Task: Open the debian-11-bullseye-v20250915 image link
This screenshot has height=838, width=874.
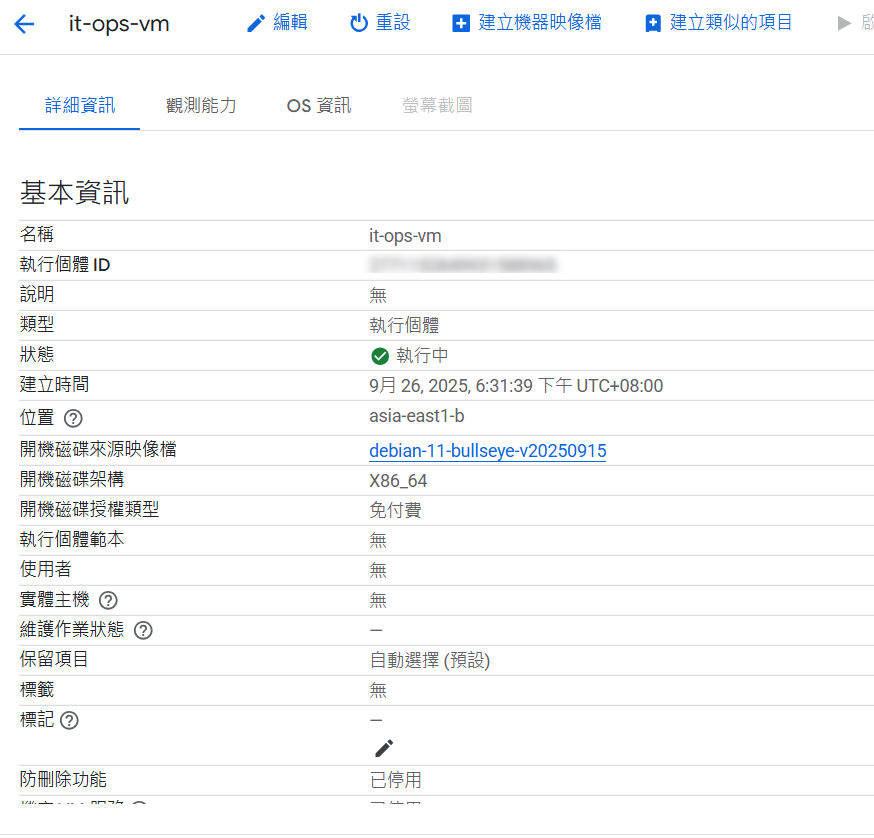Action: pyautogui.click(x=488, y=451)
